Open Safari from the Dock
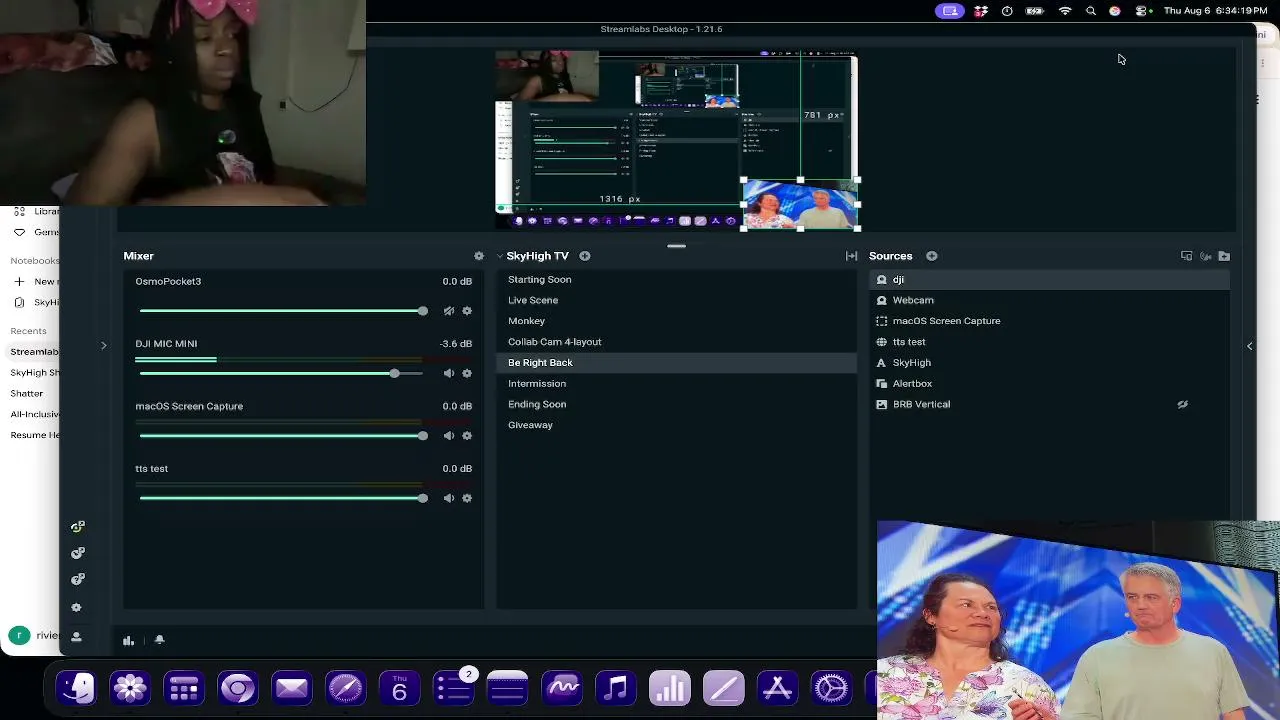 point(346,689)
